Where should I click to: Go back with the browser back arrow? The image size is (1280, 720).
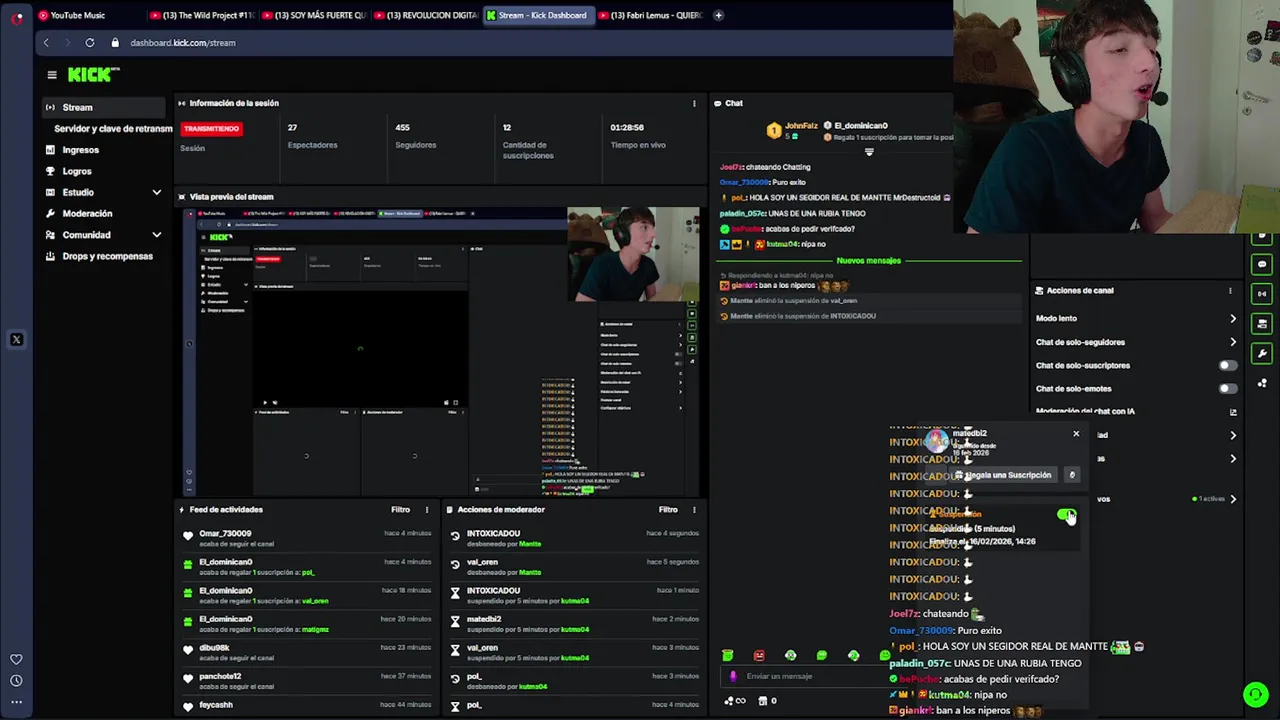tap(46, 43)
